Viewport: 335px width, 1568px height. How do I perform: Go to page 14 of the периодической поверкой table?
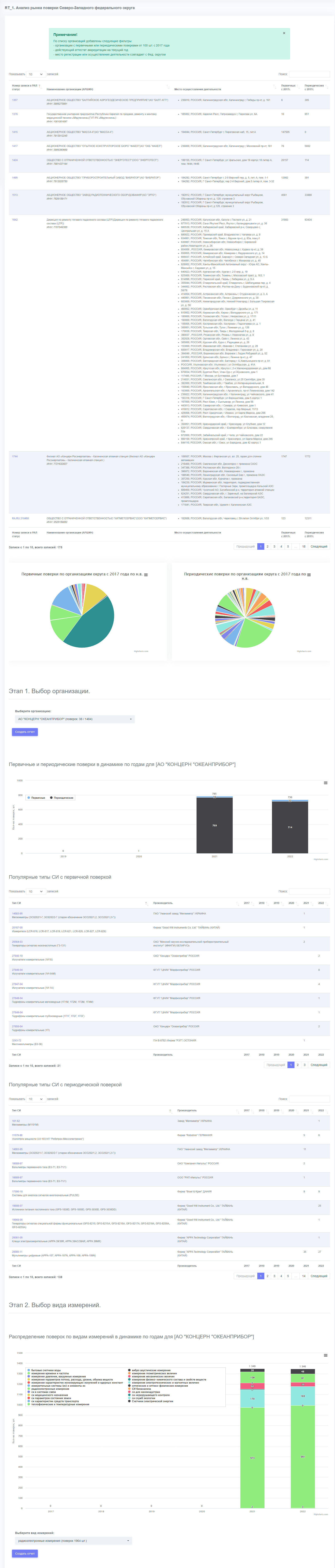coord(304,1276)
